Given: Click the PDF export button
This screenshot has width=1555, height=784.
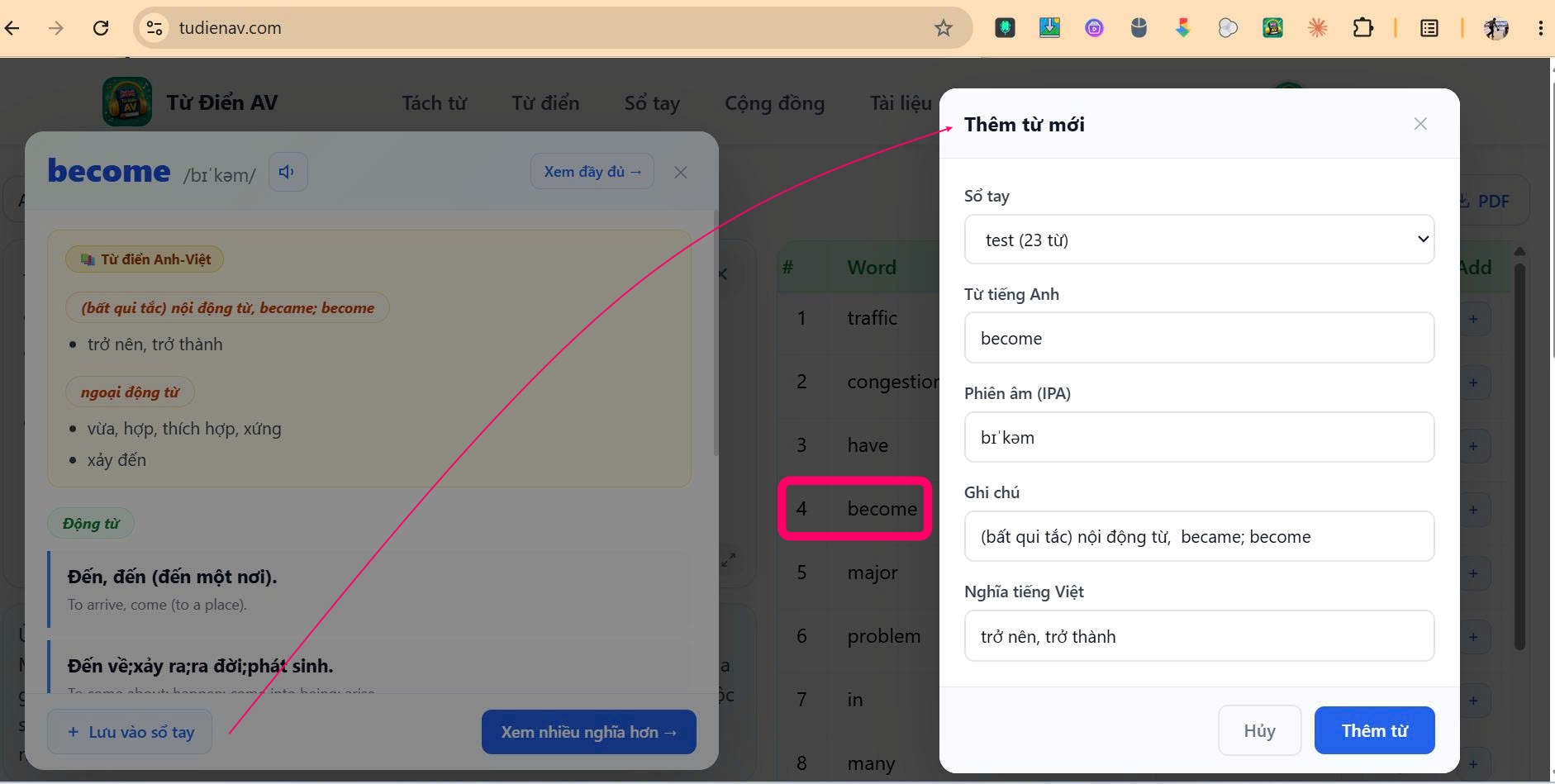Looking at the screenshot, I should (x=1488, y=201).
